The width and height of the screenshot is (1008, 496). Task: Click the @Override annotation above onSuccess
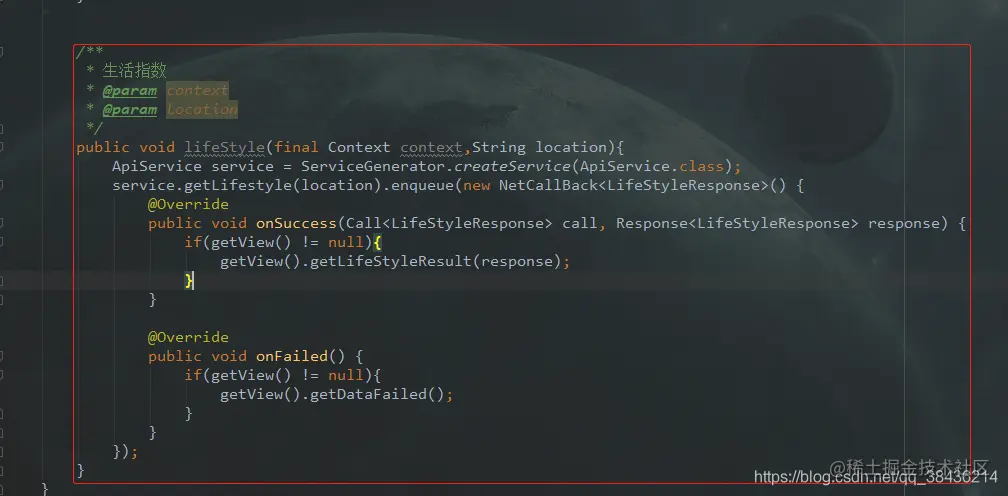coord(188,204)
